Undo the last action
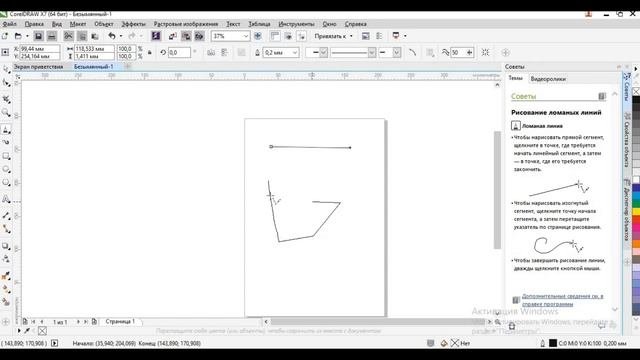640x360 pixels. point(111,36)
